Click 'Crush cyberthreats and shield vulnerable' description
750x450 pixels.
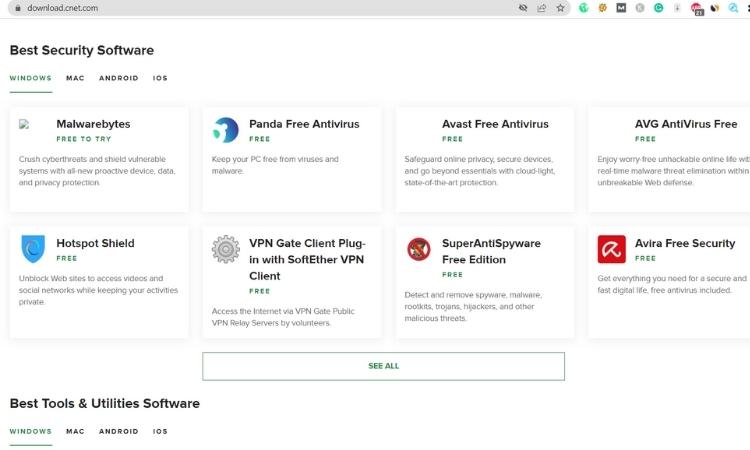[97, 171]
